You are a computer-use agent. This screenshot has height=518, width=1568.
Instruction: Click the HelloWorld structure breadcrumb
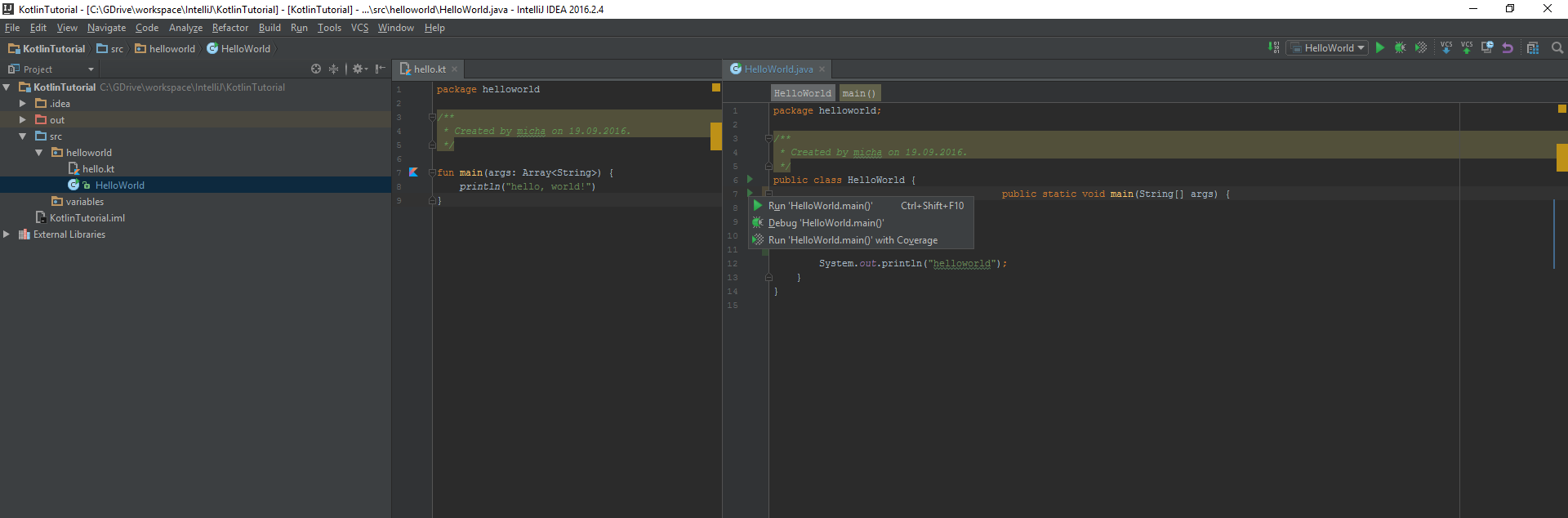click(x=803, y=93)
